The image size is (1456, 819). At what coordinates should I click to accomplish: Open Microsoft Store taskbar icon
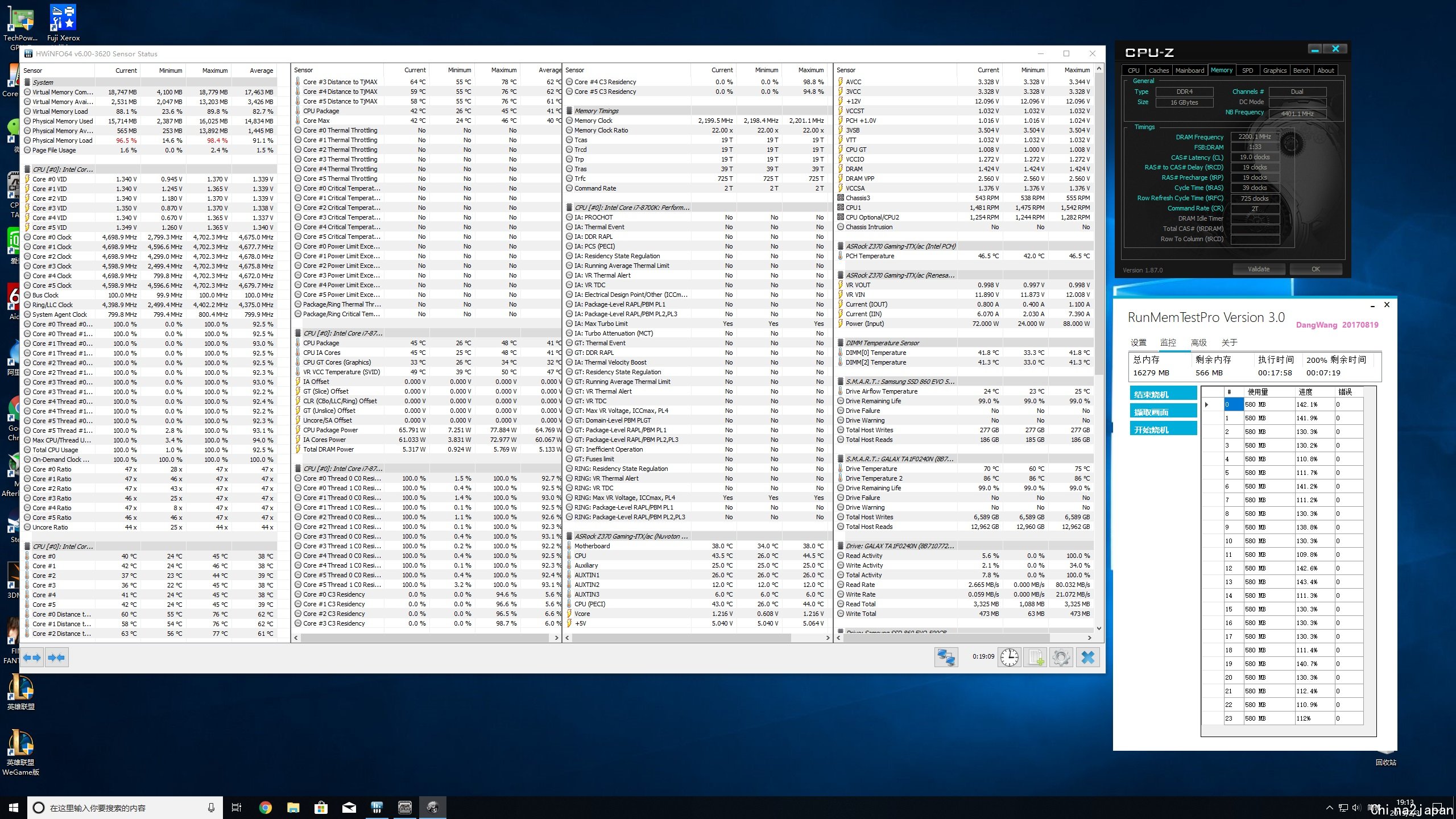321,808
